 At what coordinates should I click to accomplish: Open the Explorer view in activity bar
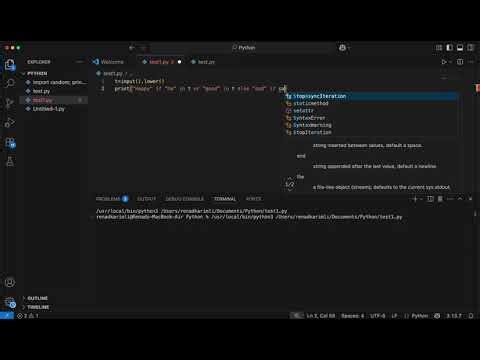point(10,64)
